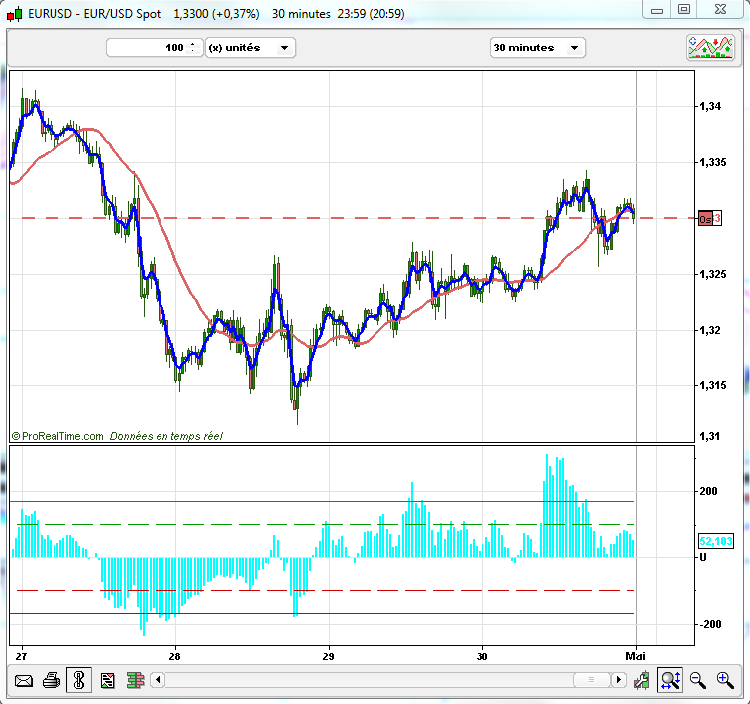
Task: Print the chart using the printer icon
Action: 51,681
